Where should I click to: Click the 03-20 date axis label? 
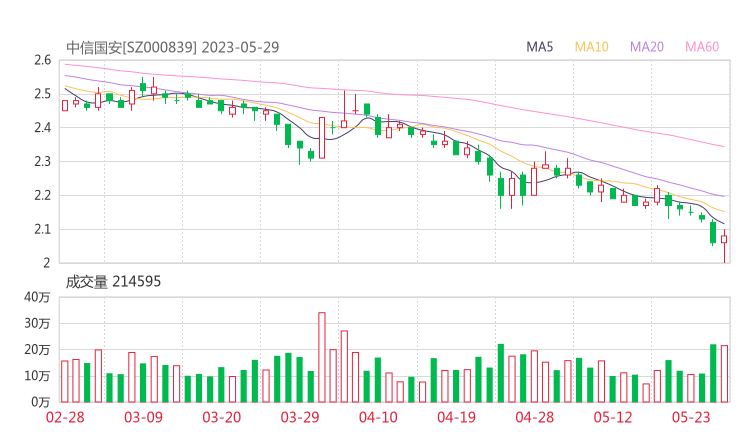[x=222, y=417]
